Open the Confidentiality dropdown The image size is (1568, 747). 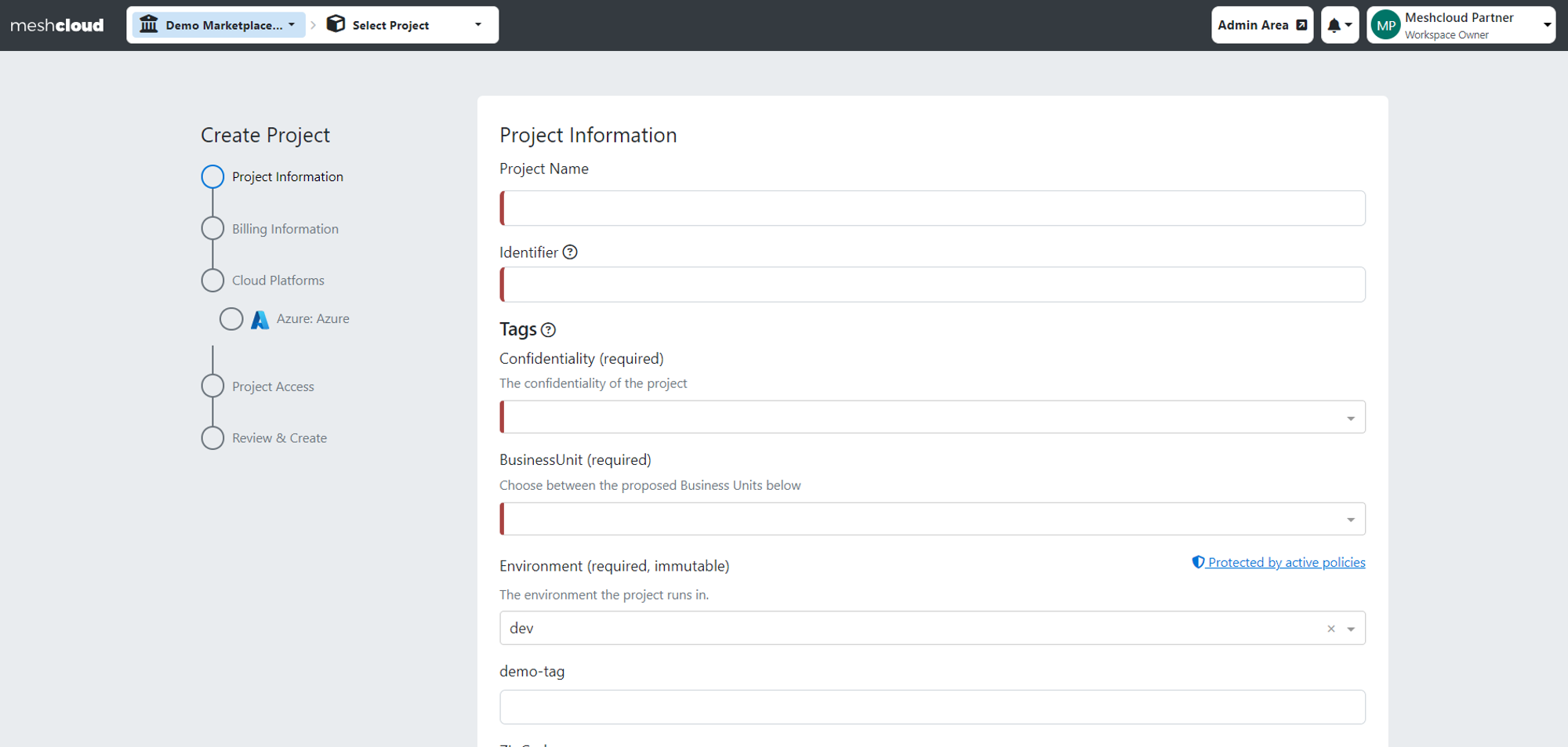932,417
